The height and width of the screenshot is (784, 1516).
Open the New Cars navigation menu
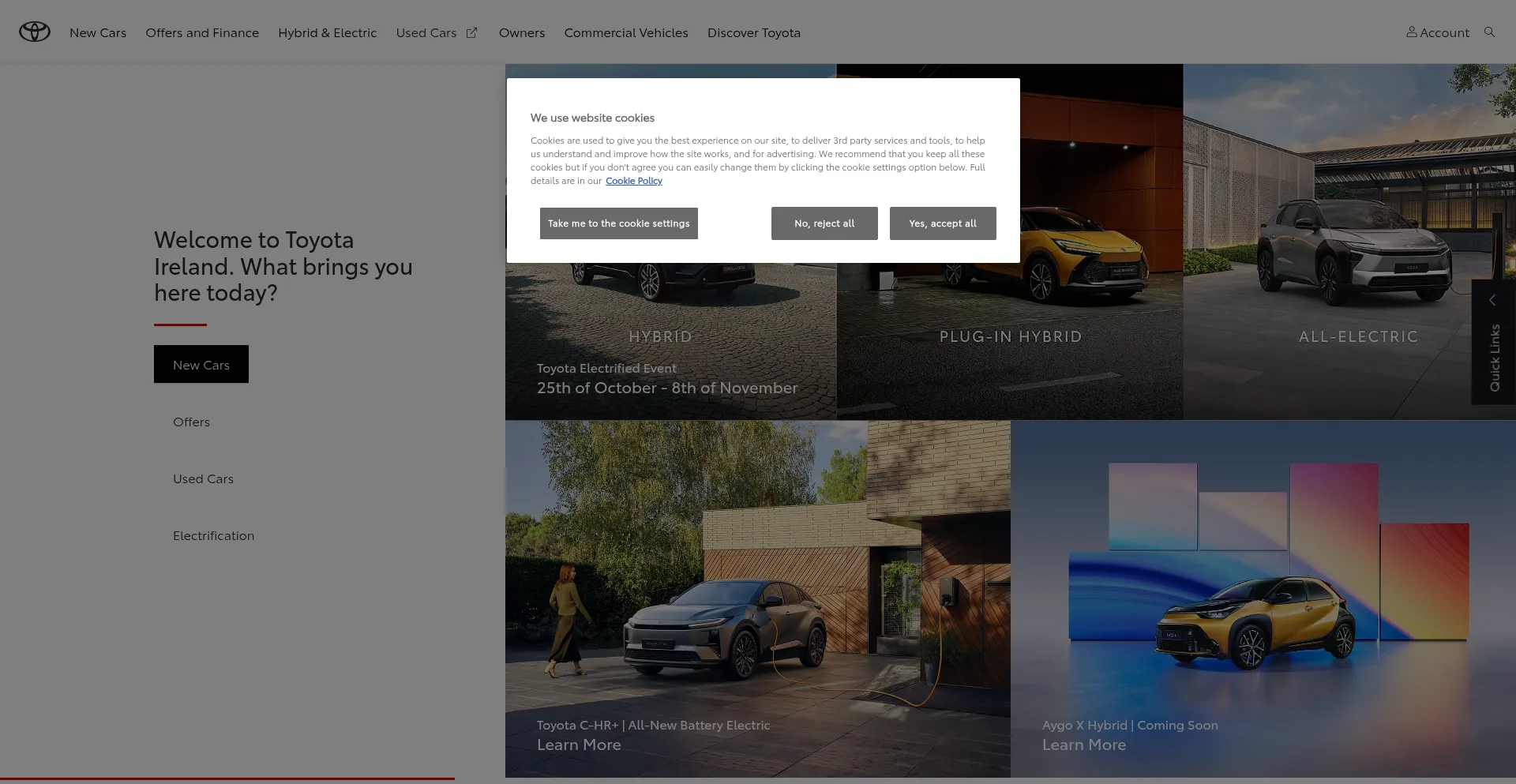[x=98, y=33]
